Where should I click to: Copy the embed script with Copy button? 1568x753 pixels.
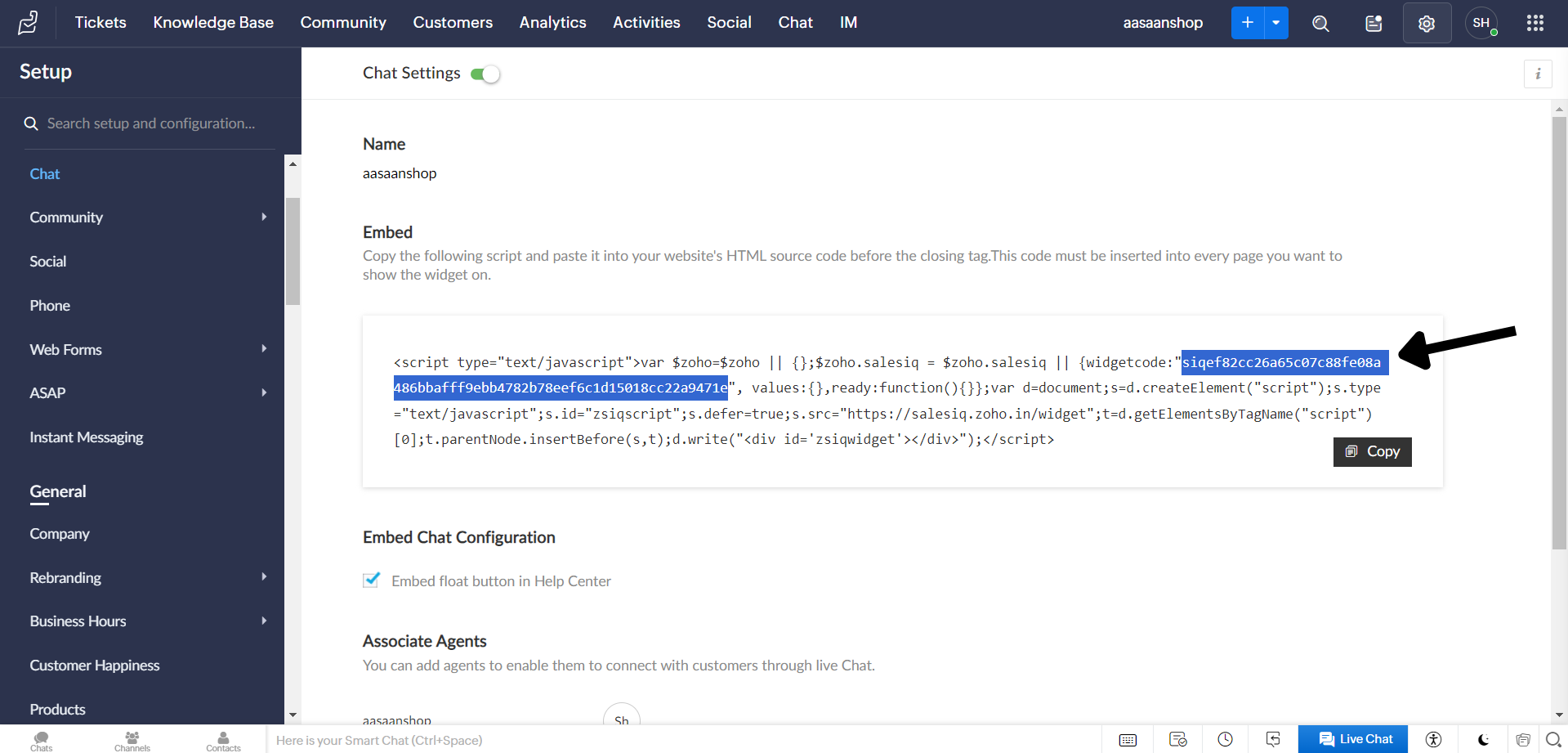point(1373,451)
